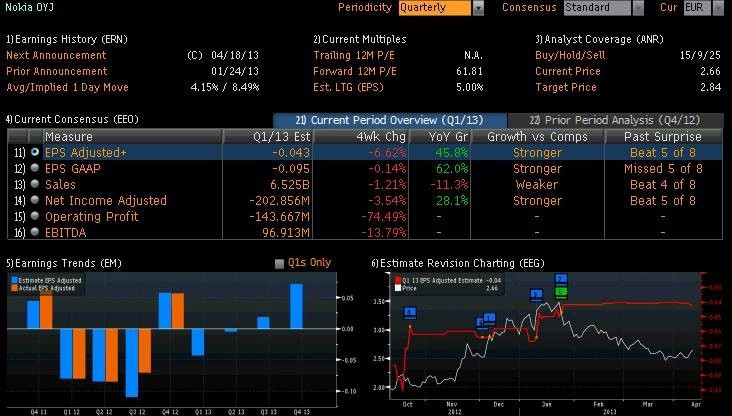
Task: Click the 'Weaker' growth vs comps cell
Action: pos(537,184)
